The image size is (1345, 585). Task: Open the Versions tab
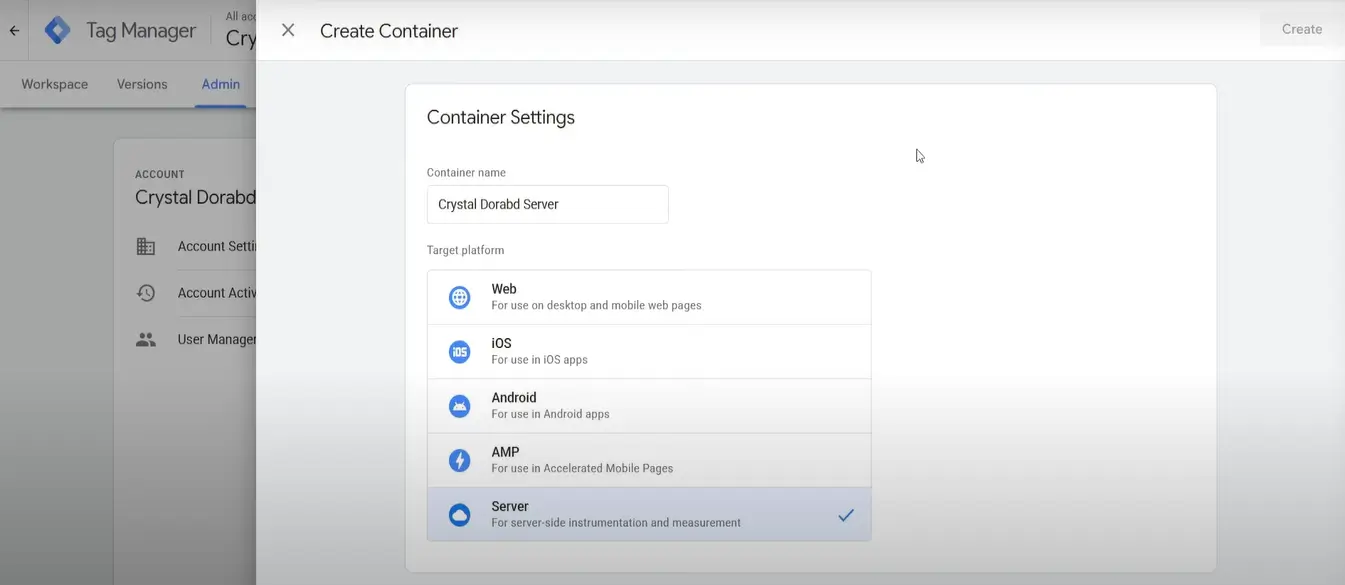pyautogui.click(x=142, y=84)
